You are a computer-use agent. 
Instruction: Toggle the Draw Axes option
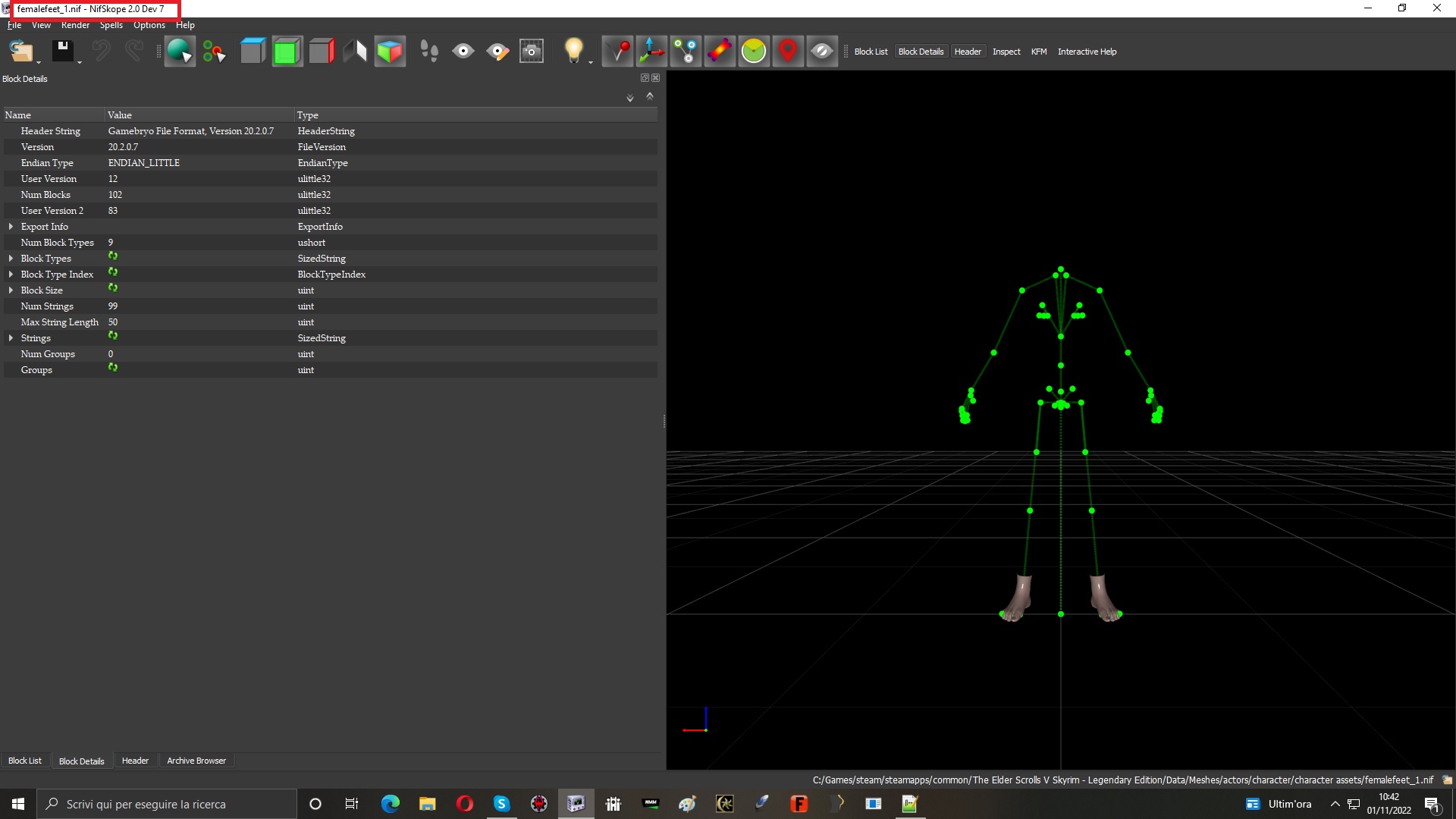click(651, 52)
